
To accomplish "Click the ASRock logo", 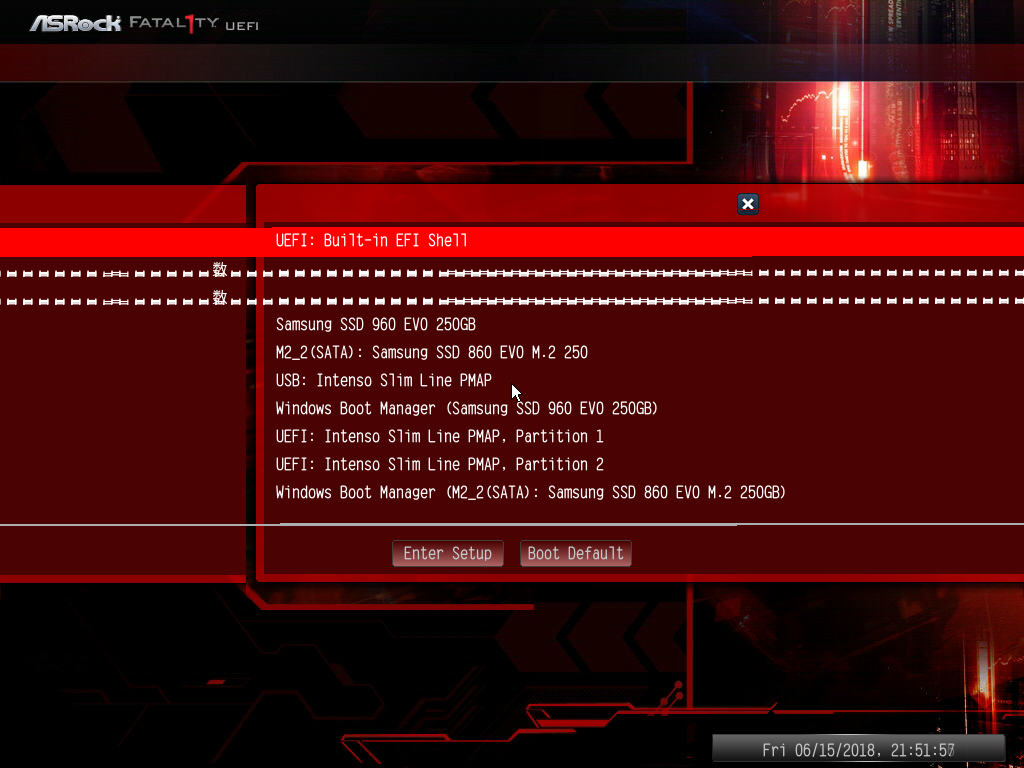I will [76, 24].
